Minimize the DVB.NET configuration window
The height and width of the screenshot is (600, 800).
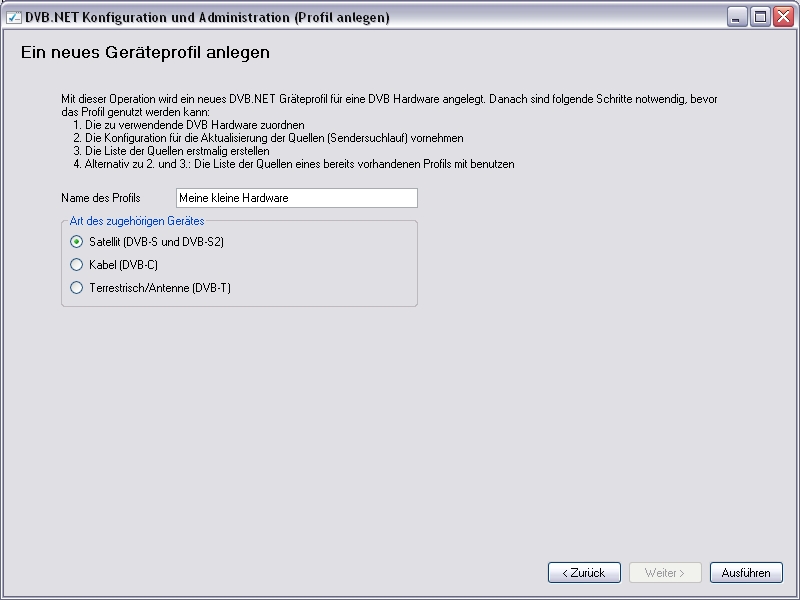click(x=737, y=17)
